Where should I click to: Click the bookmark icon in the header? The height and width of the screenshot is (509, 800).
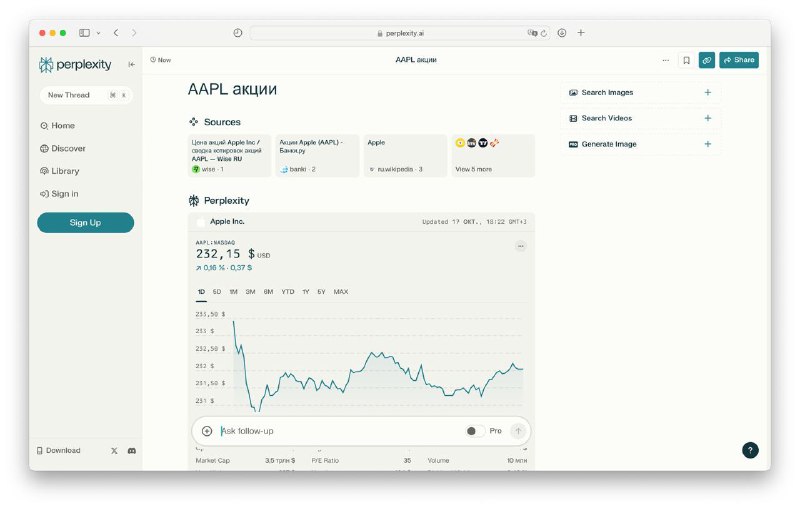tap(686, 60)
